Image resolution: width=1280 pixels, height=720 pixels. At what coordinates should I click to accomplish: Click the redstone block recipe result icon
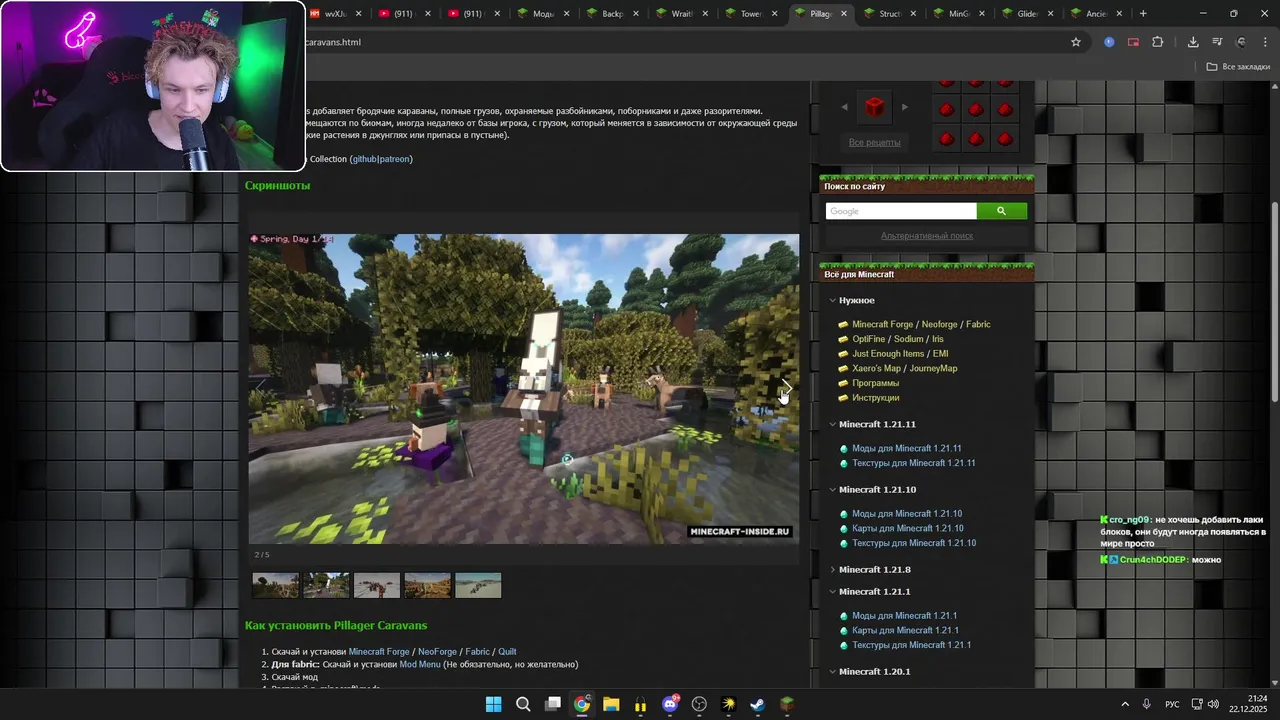click(x=874, y=107)
